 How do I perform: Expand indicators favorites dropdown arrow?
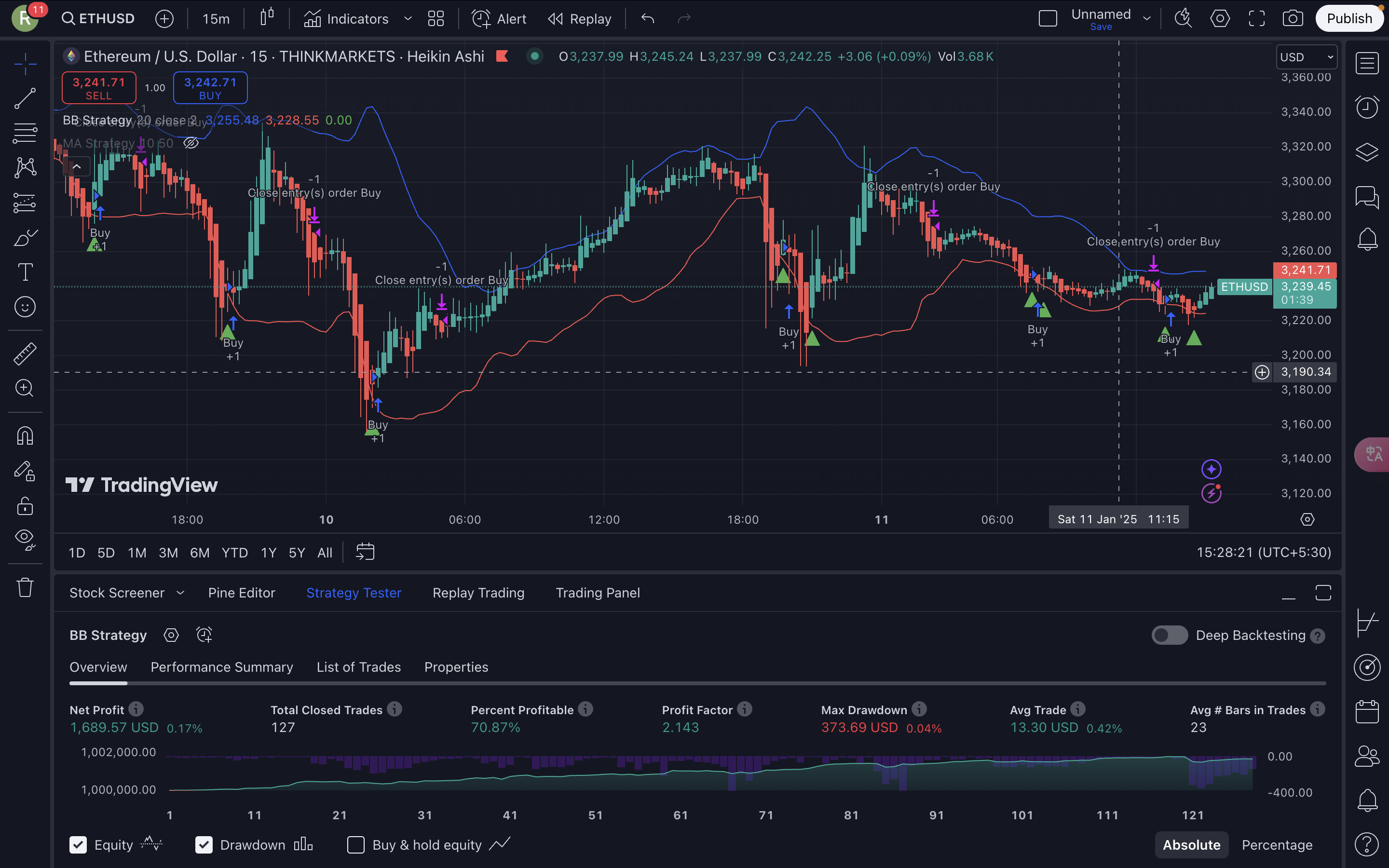coord(408,18)
